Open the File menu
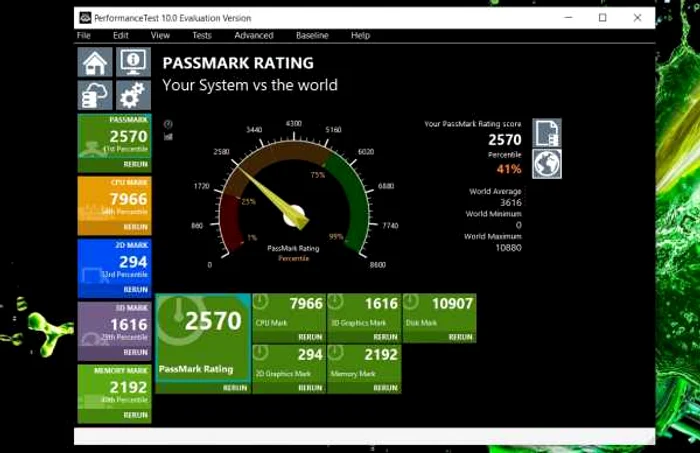Image resolution: width=700 pixels, height=453 pixels. (83, 35)
